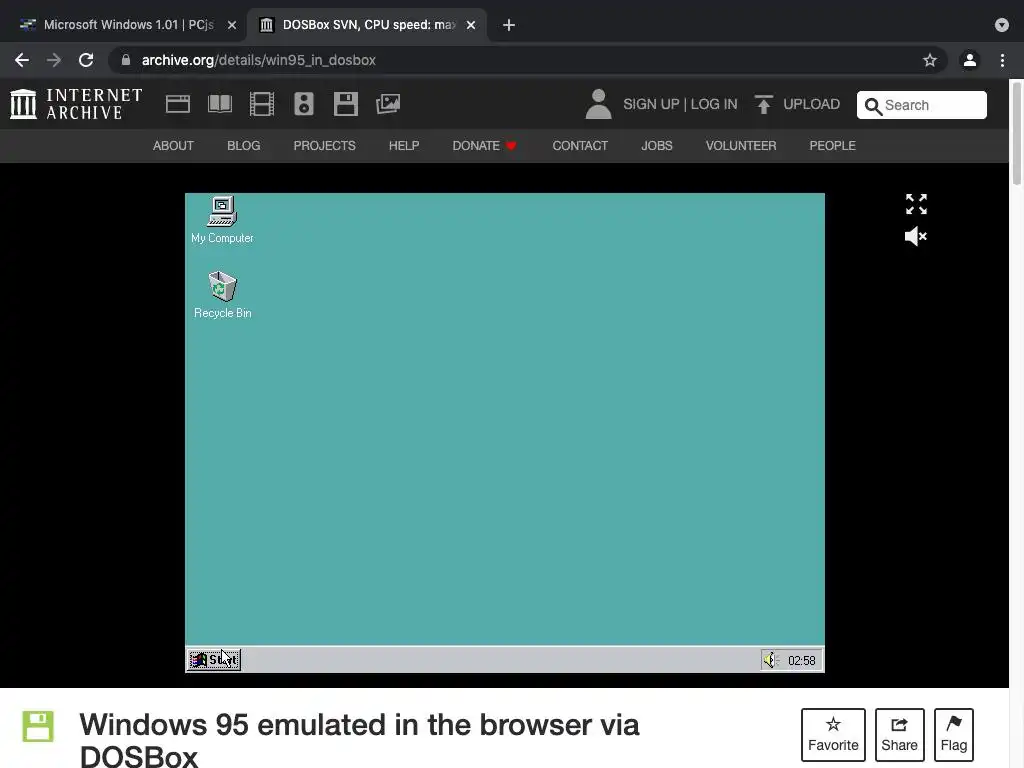This screenshot has width=1024, height=768.
Task: Go to Internet Archive home logo
Action: pyautogui.click(x=76, y=104)
